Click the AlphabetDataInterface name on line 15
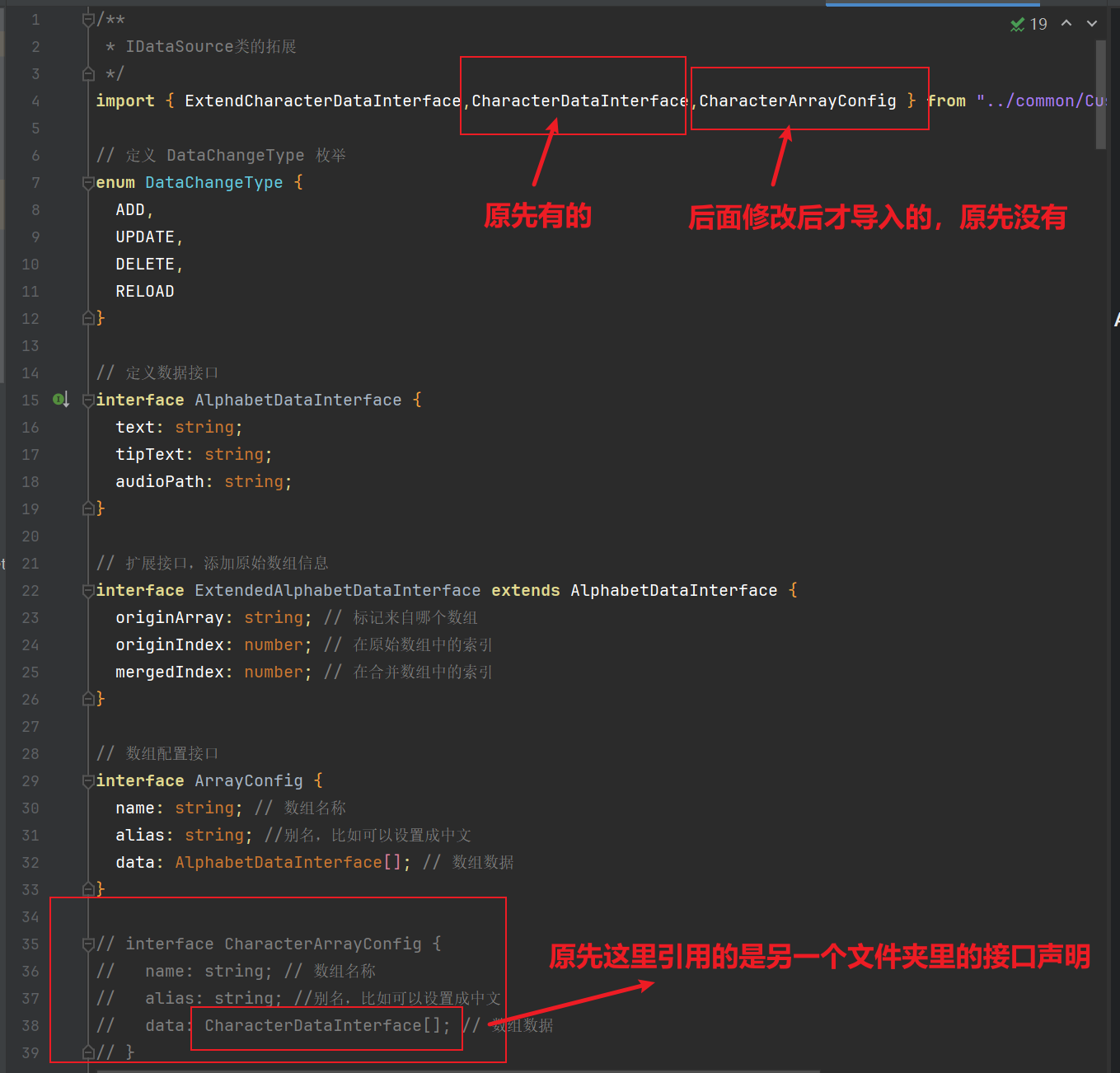1120x1073 pixels. pyautogui.click(x=298, y=400)
